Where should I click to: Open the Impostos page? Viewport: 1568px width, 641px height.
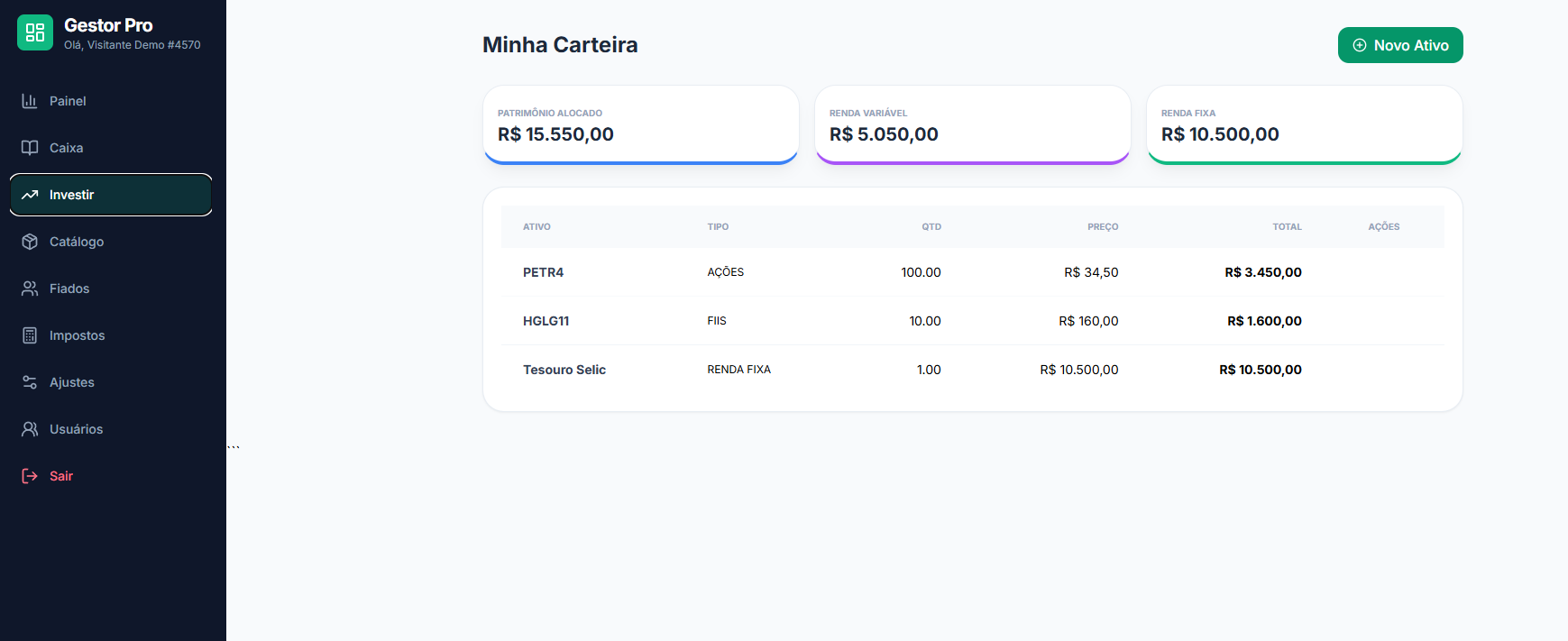(77, 335)
